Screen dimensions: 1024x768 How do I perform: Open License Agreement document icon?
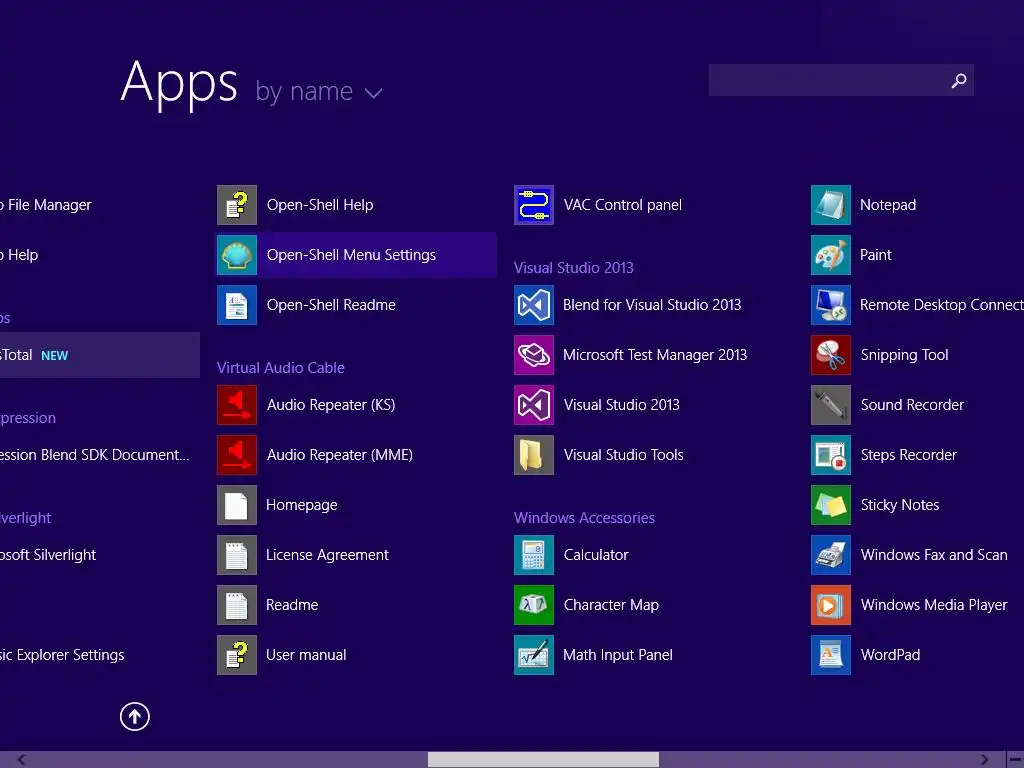[236, 555]
